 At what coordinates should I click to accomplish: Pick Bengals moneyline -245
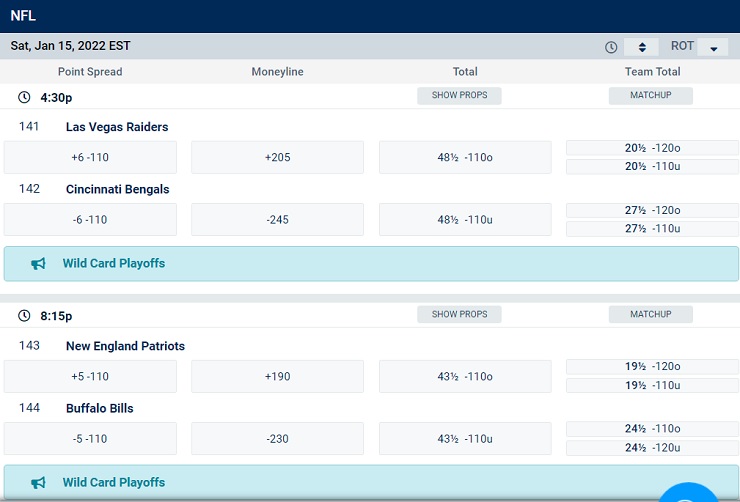278,219
